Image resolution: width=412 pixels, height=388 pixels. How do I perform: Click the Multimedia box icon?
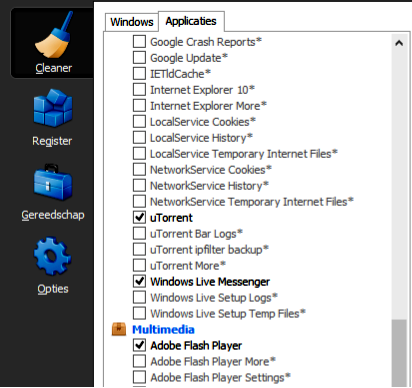click(119, 329)
